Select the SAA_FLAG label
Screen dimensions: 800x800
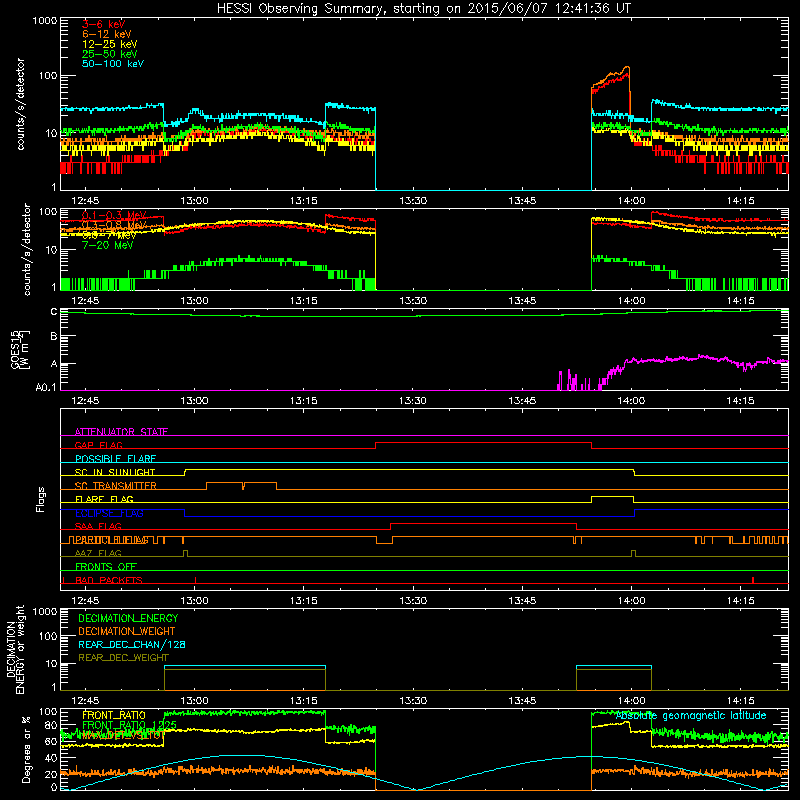coord(98,526)
